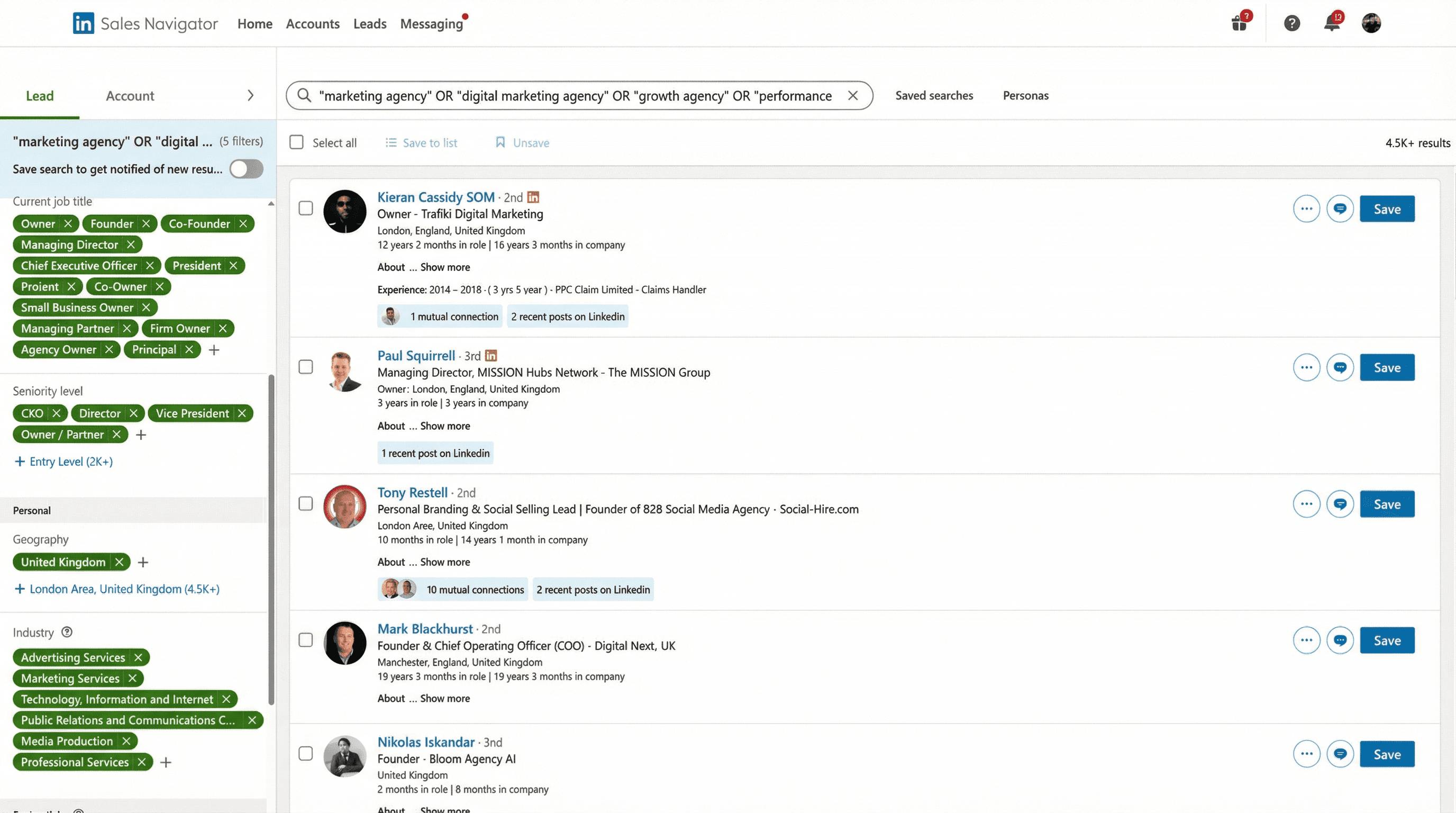The width and height of the screenshot is (1456, 813).
Task: Remove the Founder job title filter
Action: 146,223
